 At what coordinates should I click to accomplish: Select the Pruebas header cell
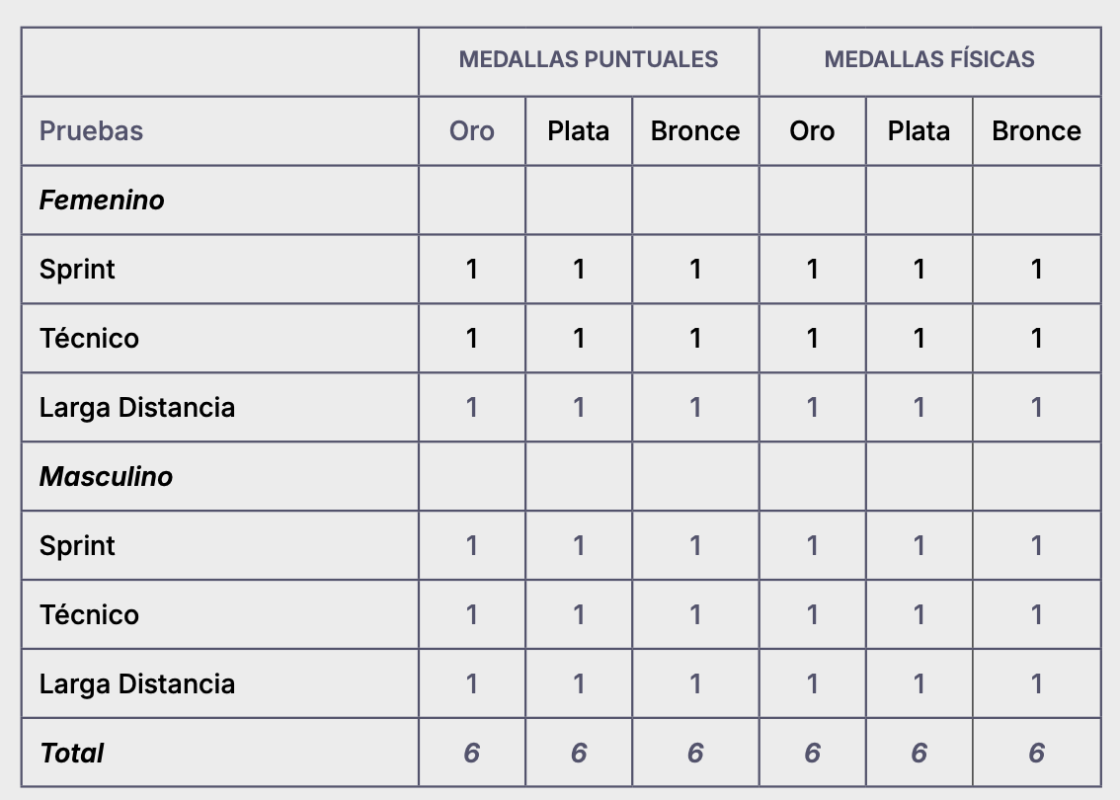coord(91,131)
